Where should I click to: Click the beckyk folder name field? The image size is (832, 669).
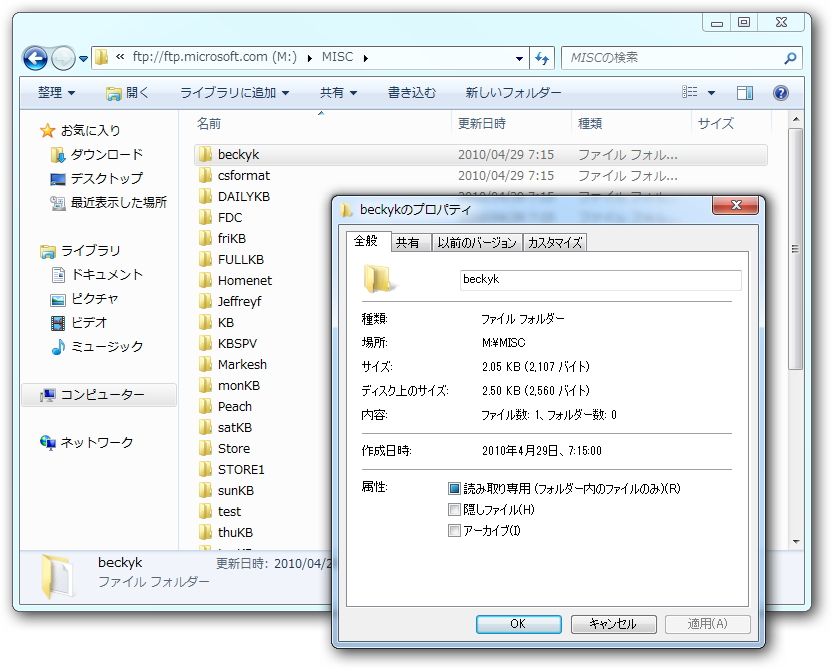click(601, 280)
